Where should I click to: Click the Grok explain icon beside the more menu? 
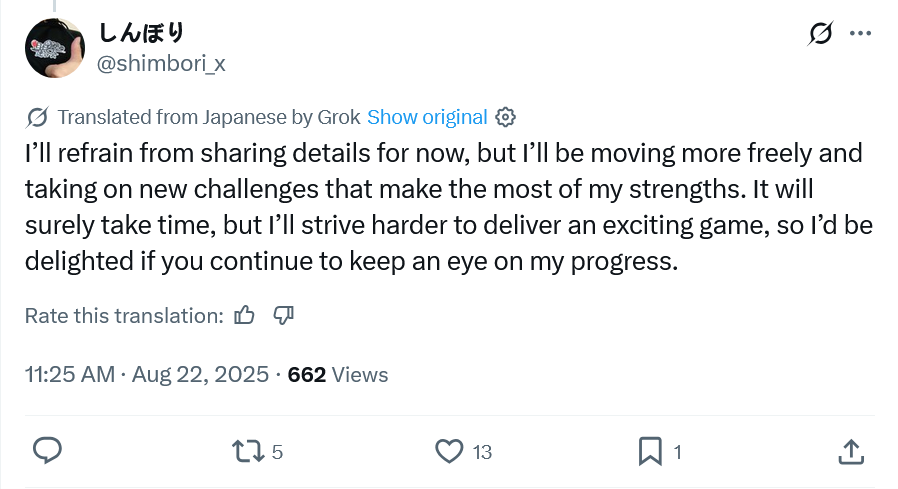pyautogui.click(x=820, y=33)
